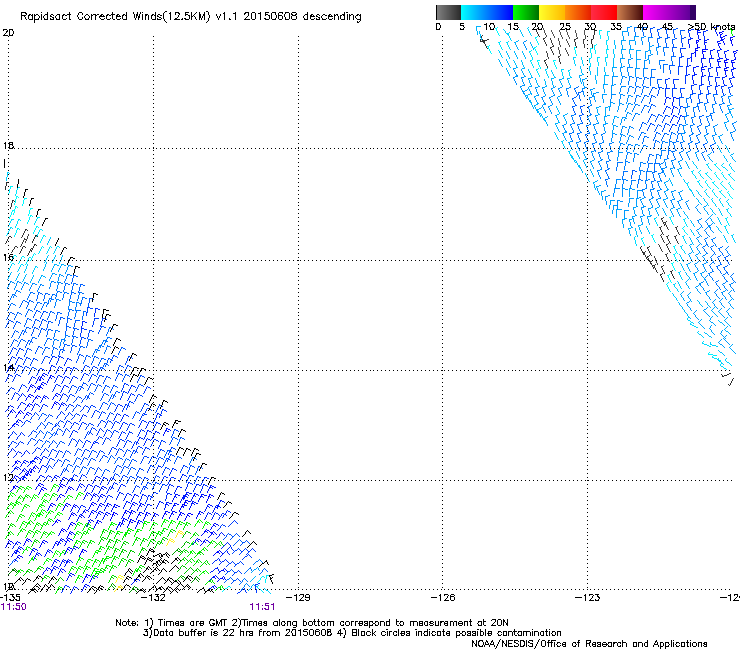
Task: Click the '0' label under the color bar
Action: point(438,26)
